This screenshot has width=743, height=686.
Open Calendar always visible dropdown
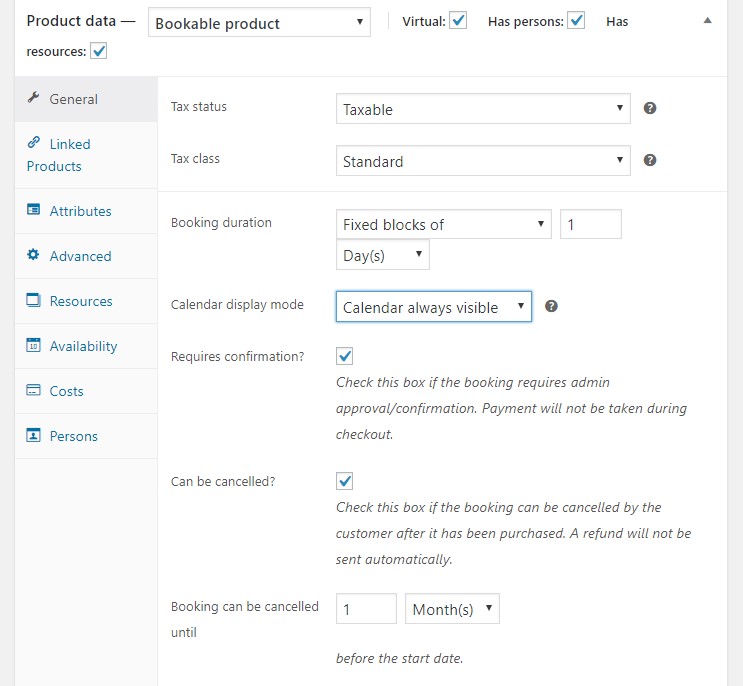click(434, 307)
